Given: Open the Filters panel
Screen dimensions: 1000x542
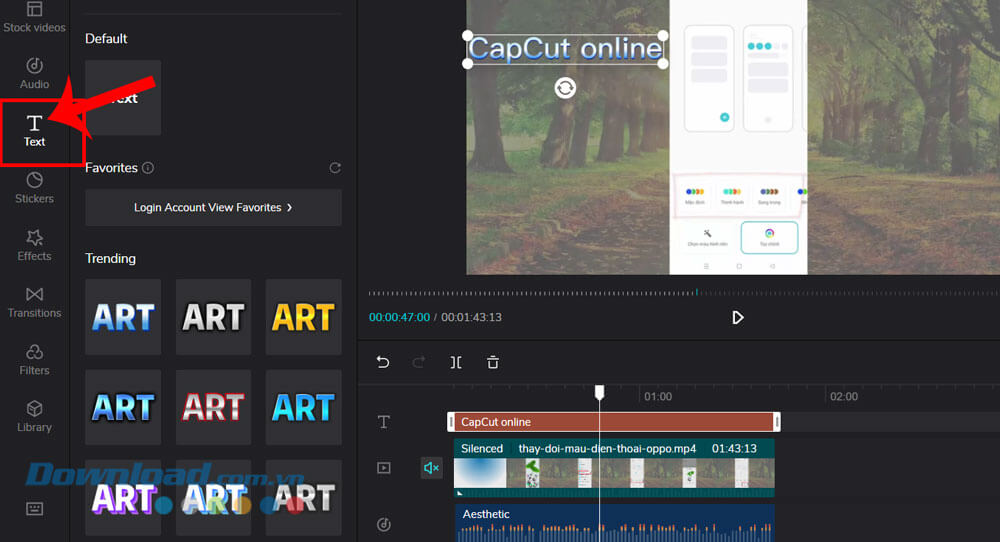Looking at the screenshot, I should (34, 358).
